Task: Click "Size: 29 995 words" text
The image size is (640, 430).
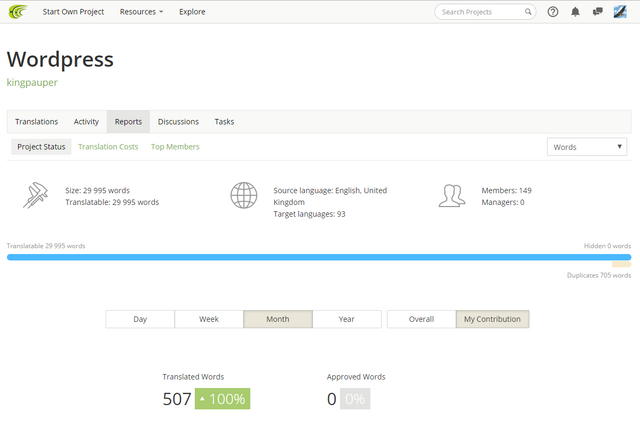Action: [x=98, y=191]
